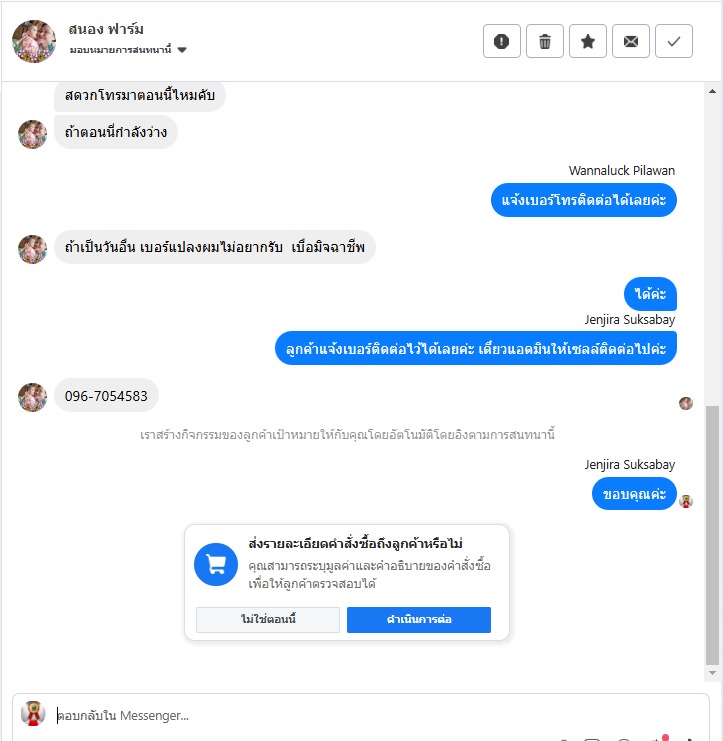Click the blue ดำเนินการต่อ button
The height and width of the screenshot is (741, 723).
(419, 620)
